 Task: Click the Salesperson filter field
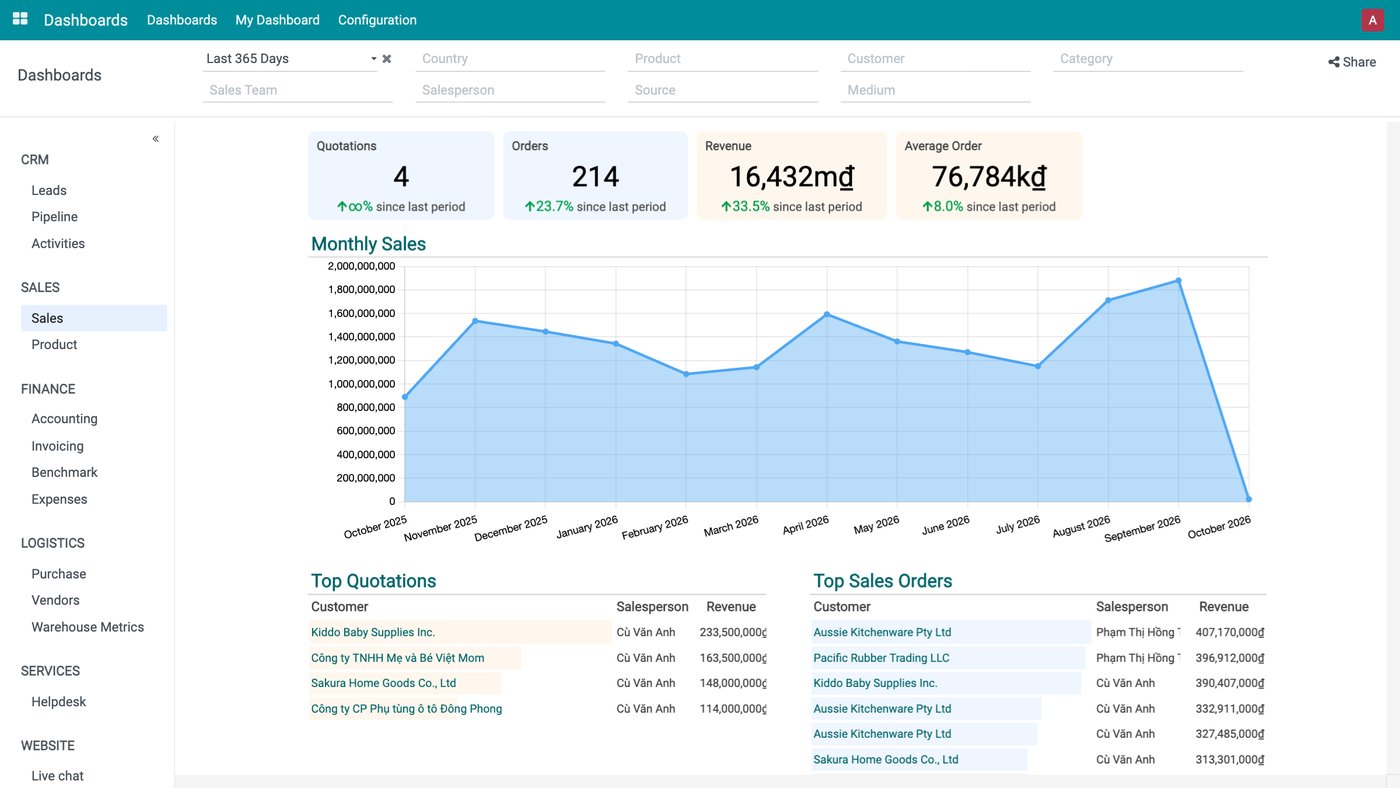(x=510, y=90)
